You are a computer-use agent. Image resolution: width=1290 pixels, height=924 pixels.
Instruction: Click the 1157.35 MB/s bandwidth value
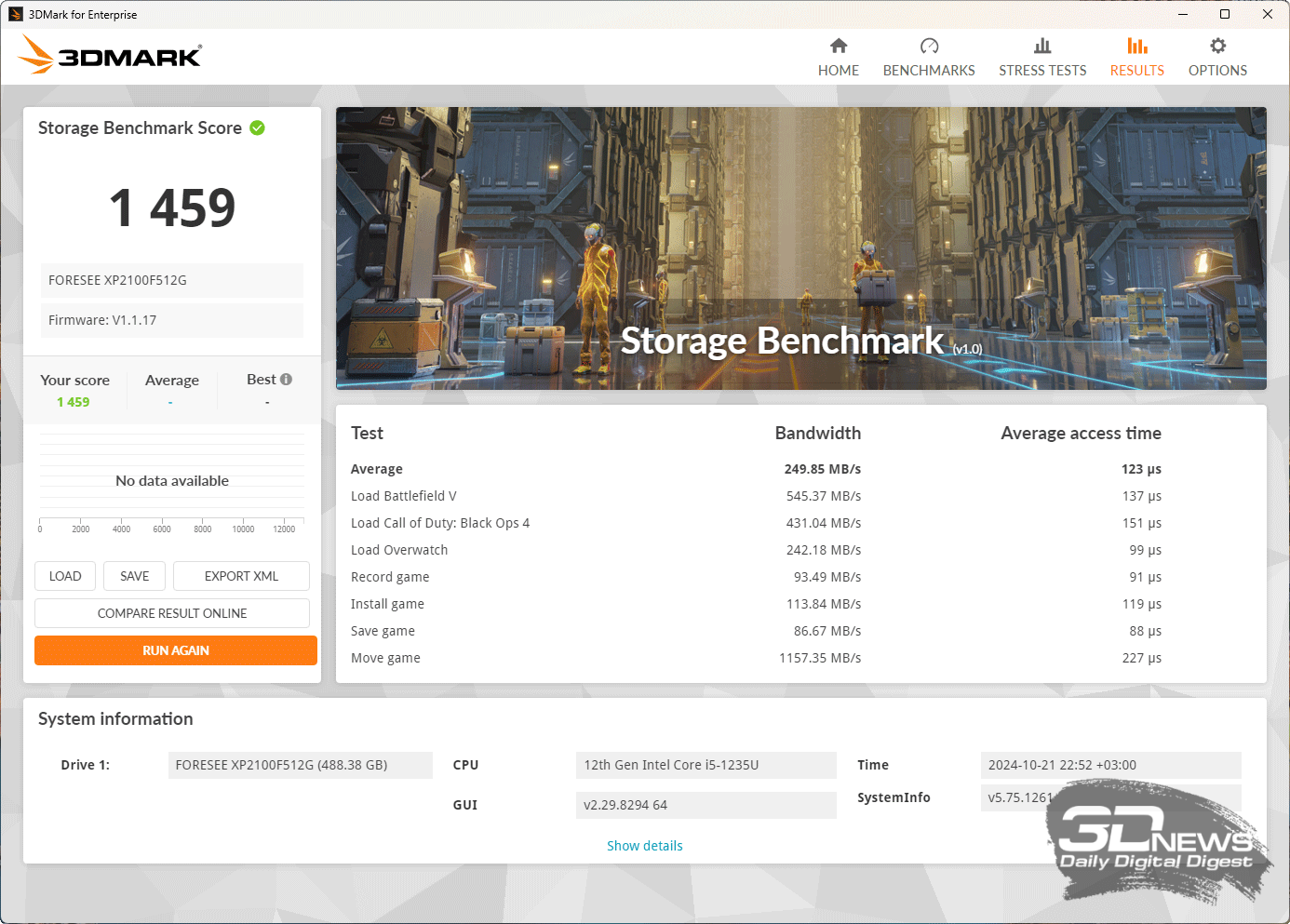820,658
